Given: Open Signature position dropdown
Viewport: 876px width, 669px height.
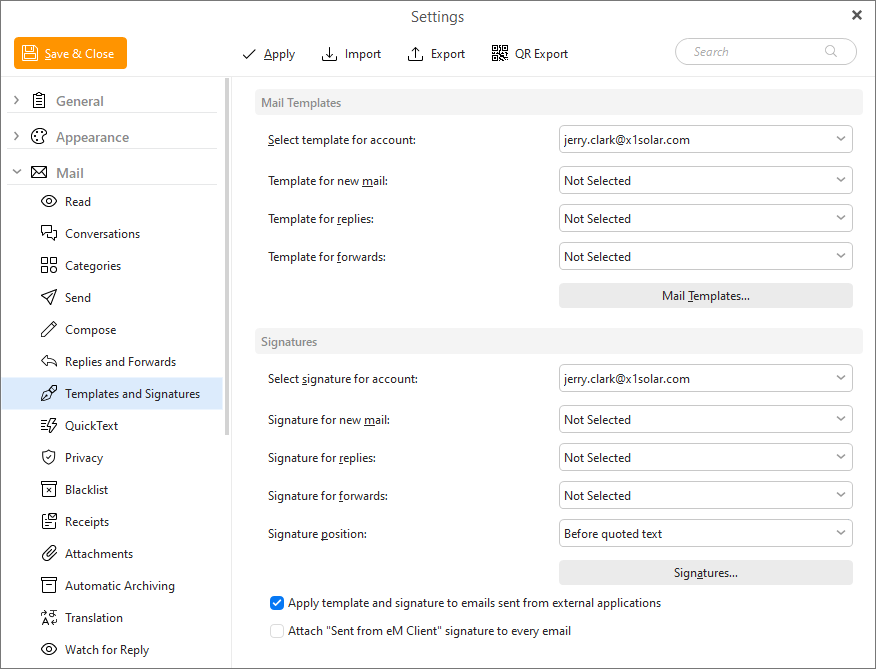Looking at the screenshot, I should pos(705,534).
